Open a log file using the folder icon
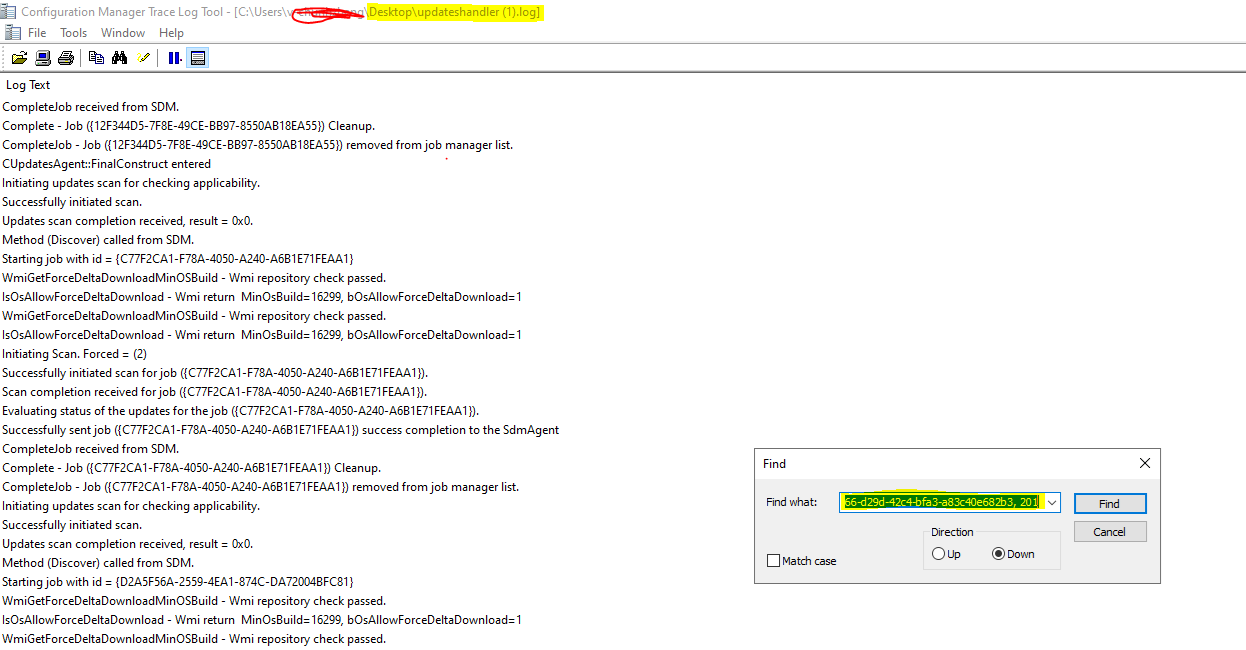Viewport: 1246px width, 650px height. pyautogui.click(x=20, y=57)
